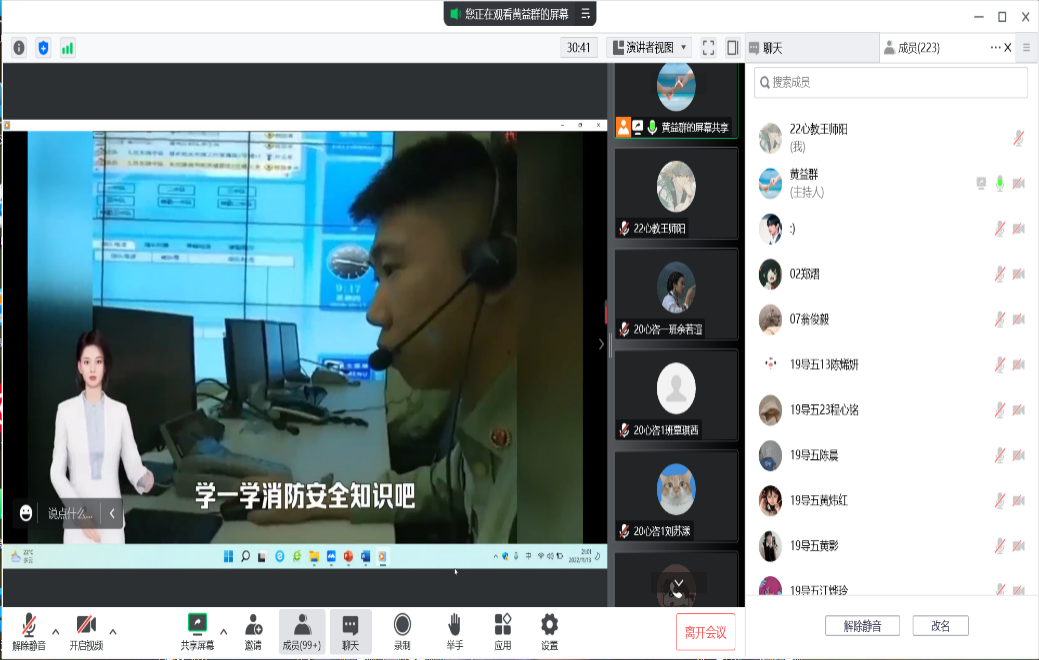Click the red 离开会议 button
1039x660 pixels.
(x=705, y=632)
